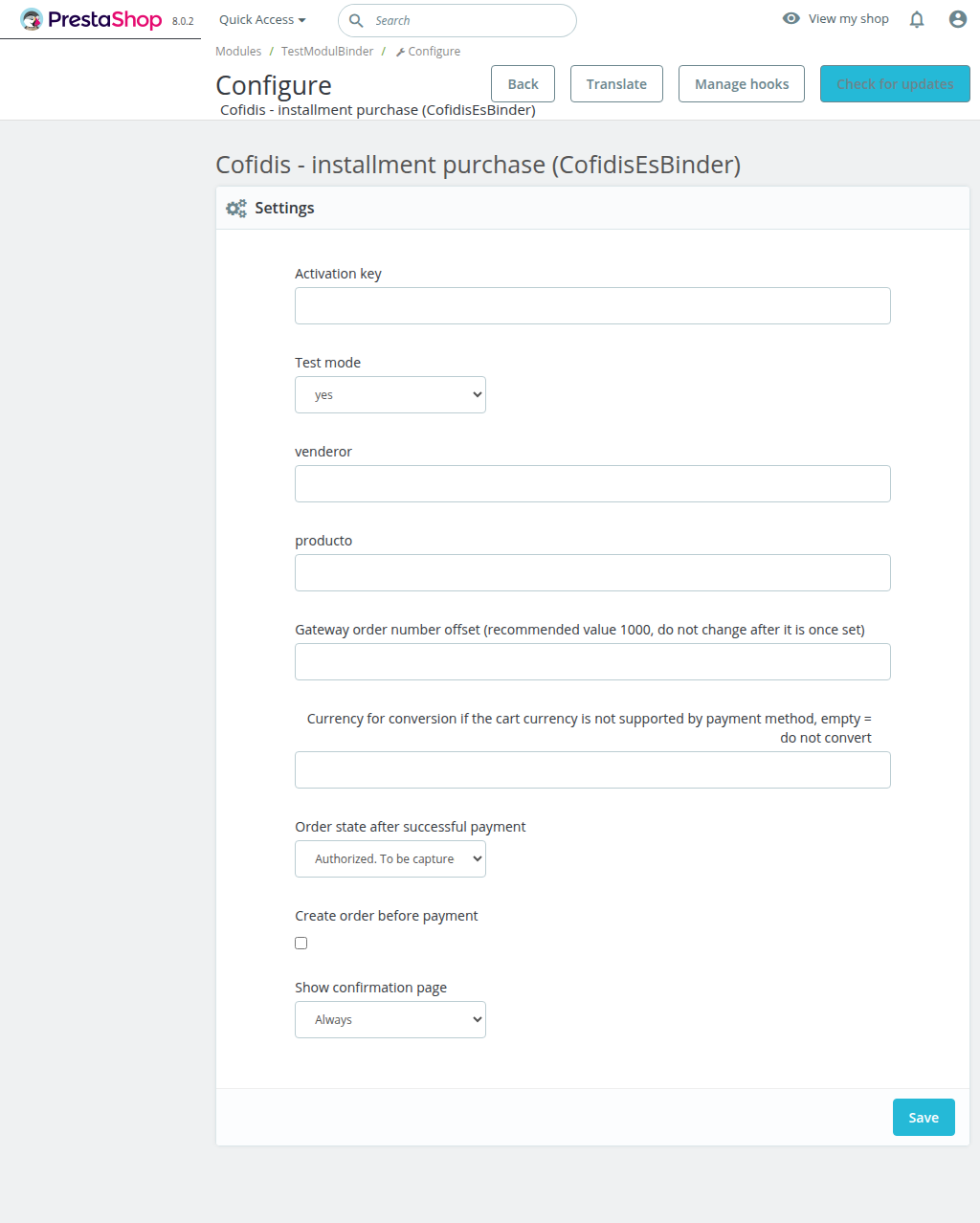The image size is (980, 1223).
Task: Click the Back button
Action: (523, 83)
